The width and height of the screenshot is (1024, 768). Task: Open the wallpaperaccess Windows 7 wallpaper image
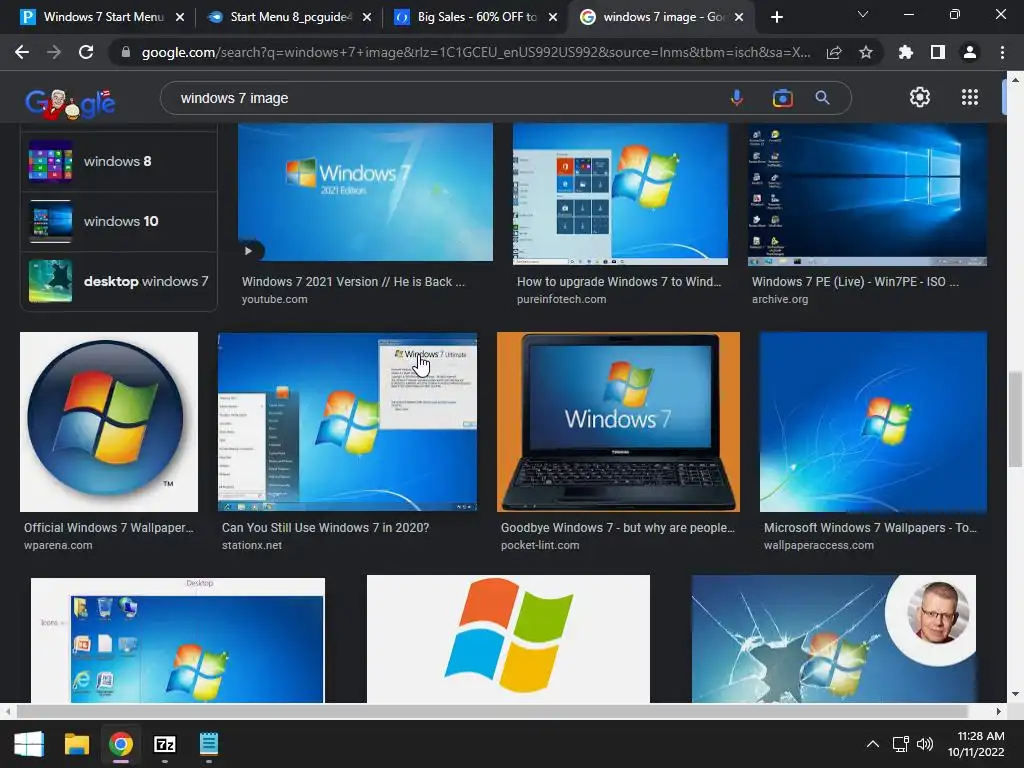[x=873, y=422]
